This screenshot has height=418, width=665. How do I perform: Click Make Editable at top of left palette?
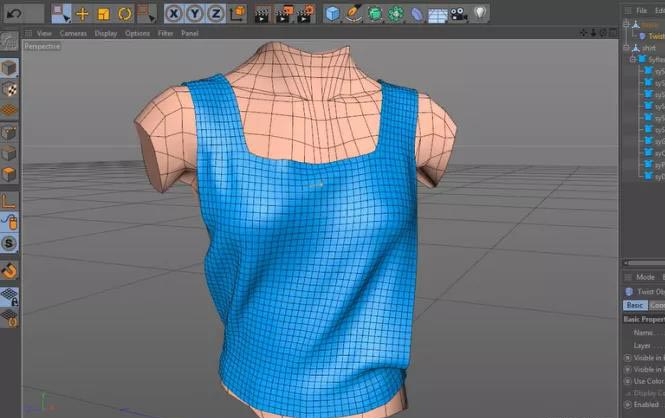(9, 41)
